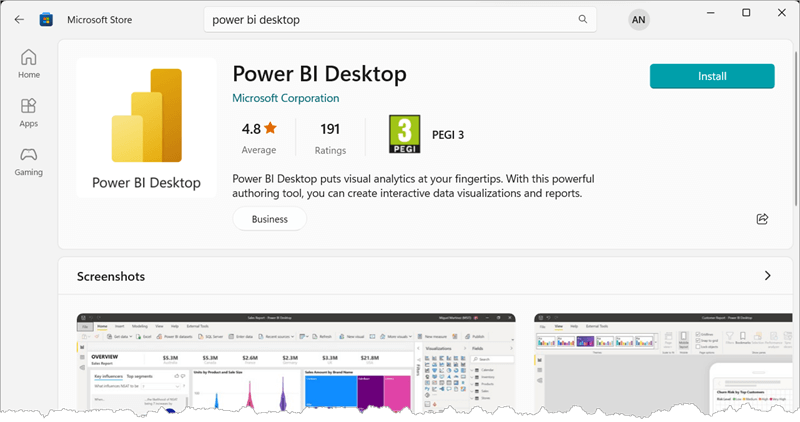Click the back arrow in the title bar
Image resolution: width=800 pixels, height=422 pixels.
[19, 19]
